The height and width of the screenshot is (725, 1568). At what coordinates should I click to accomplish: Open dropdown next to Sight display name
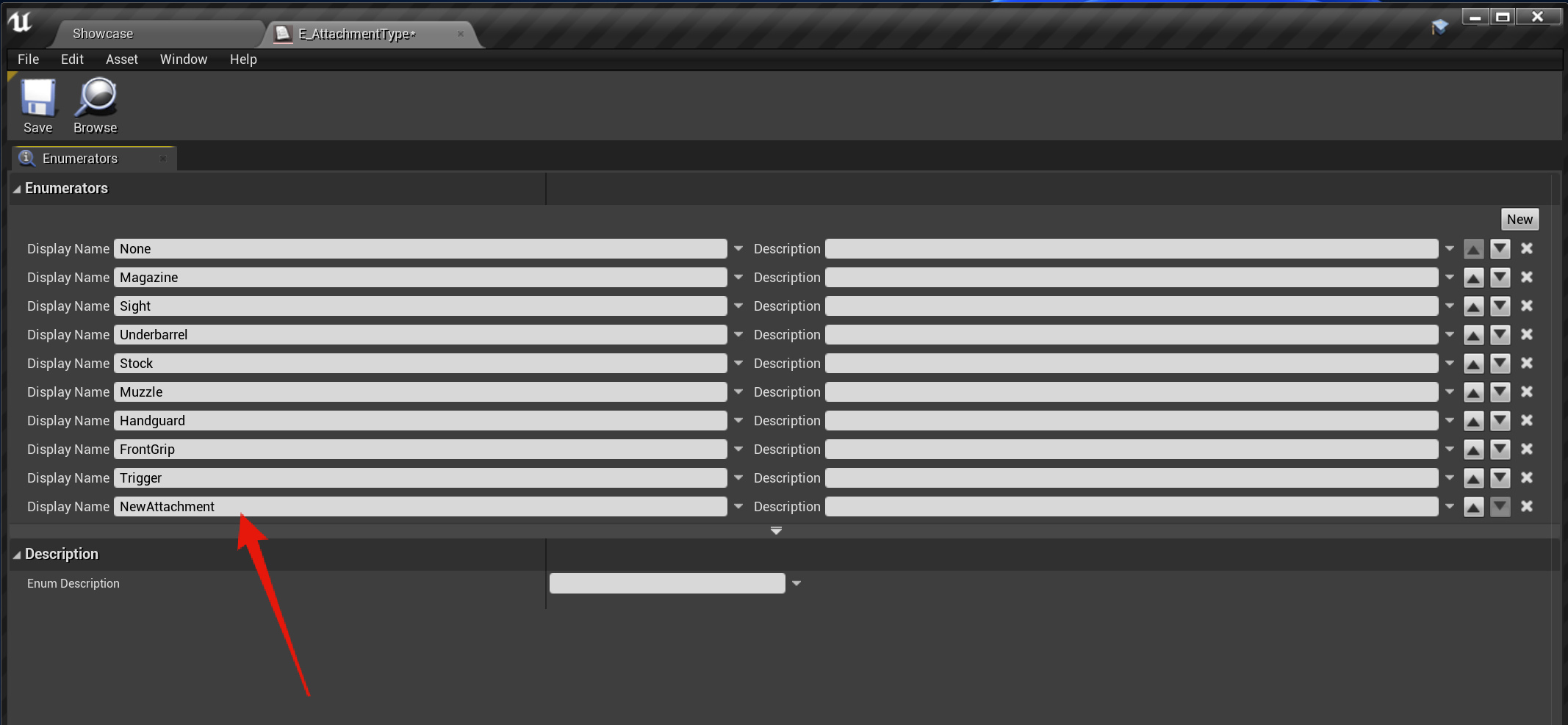click(738, 306)
